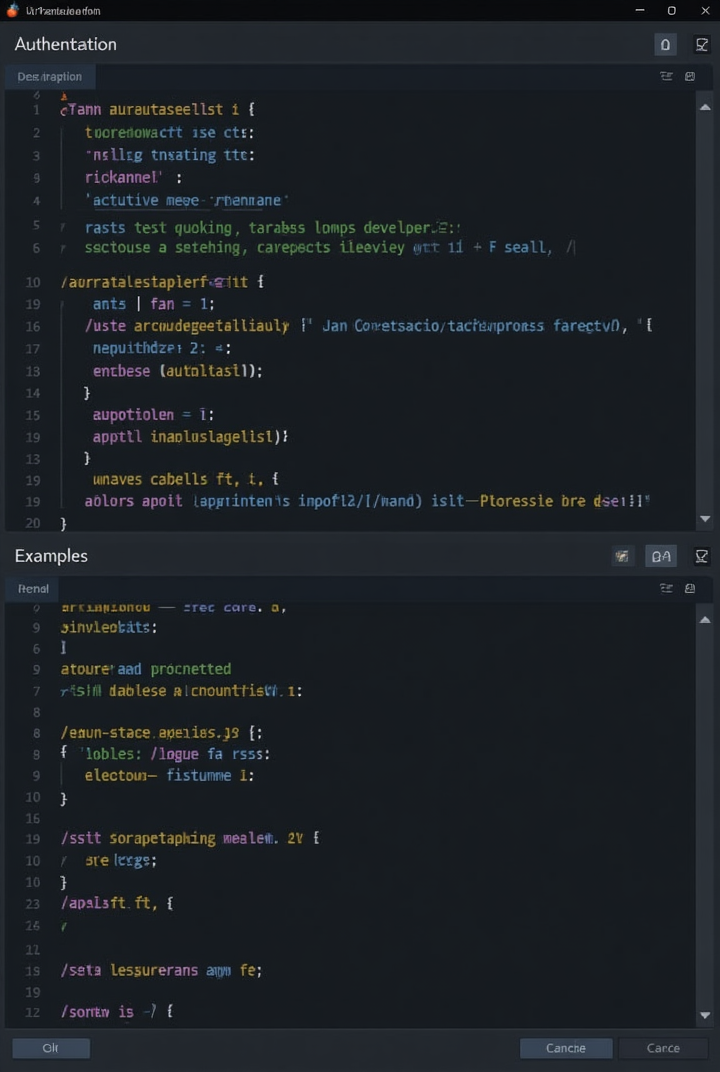
Task: Click the code line 'unaves cabells ft, t, {'
Action: [x=185, y=479]
